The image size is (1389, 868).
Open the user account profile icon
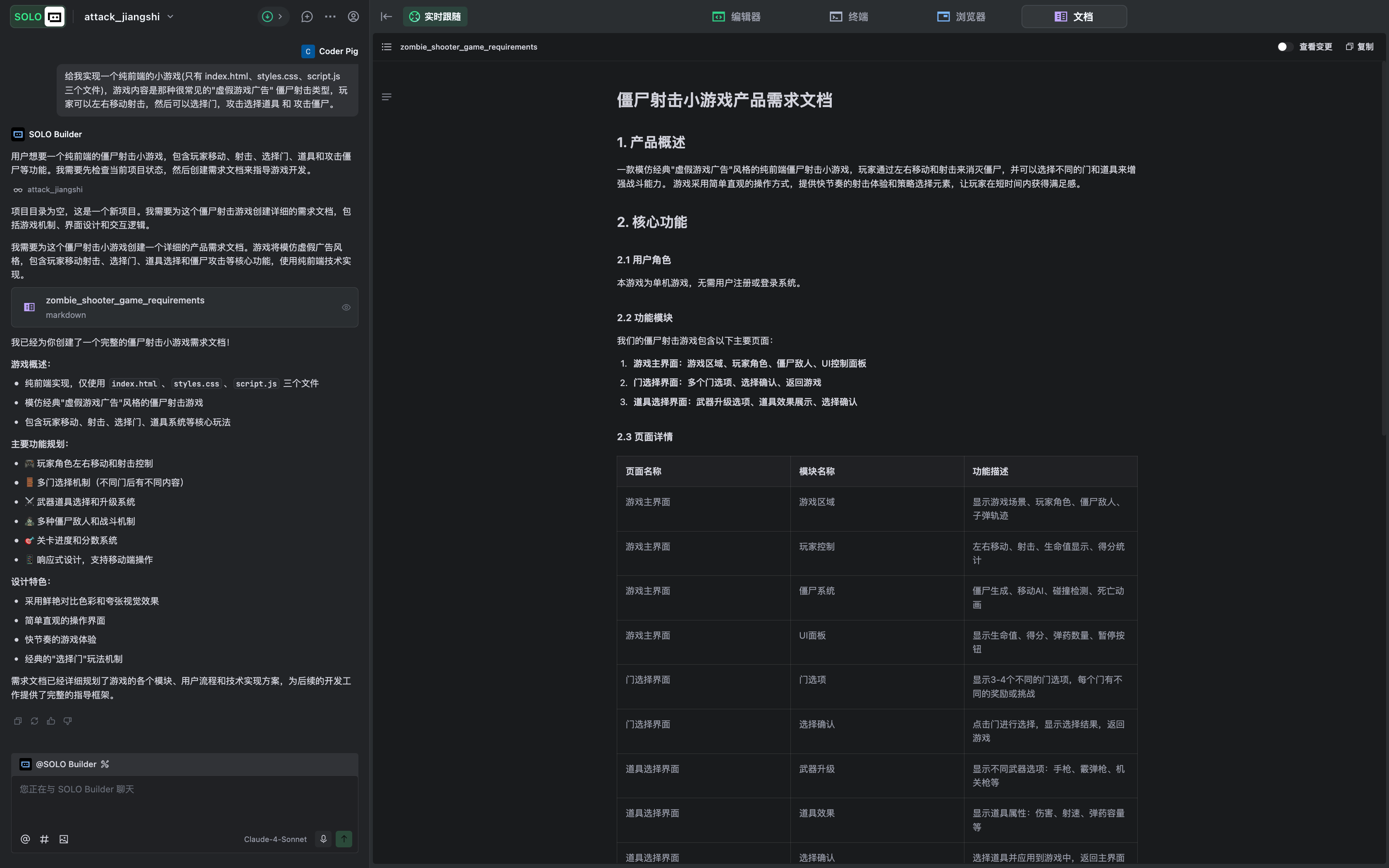[x=353, y=17]
